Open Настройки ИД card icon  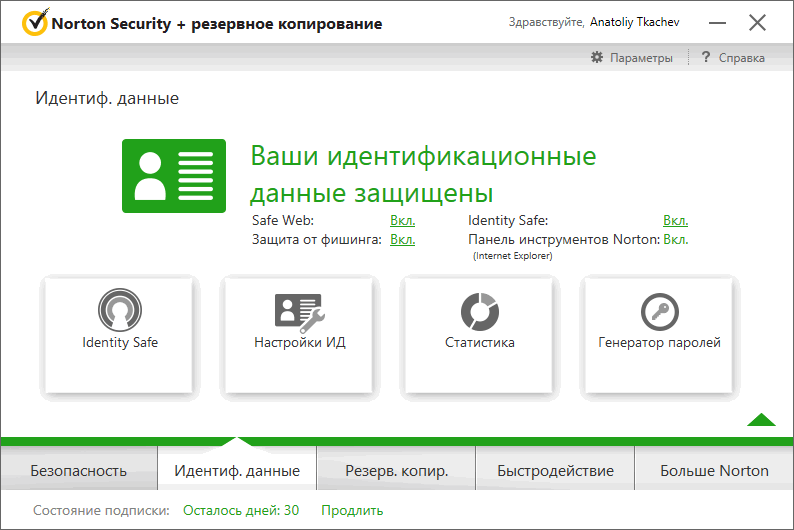click(x=299, y=312)
